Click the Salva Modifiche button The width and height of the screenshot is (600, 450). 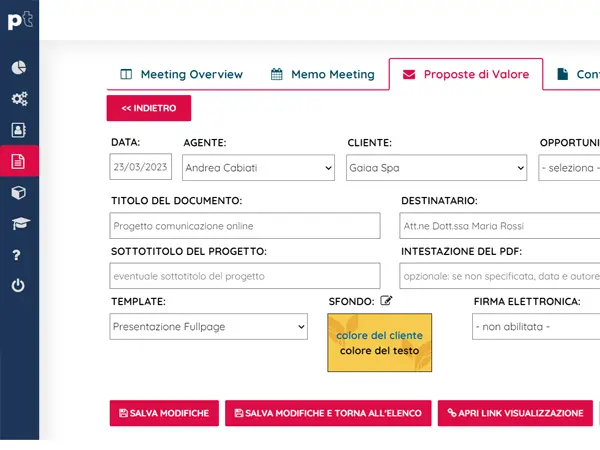163,413
